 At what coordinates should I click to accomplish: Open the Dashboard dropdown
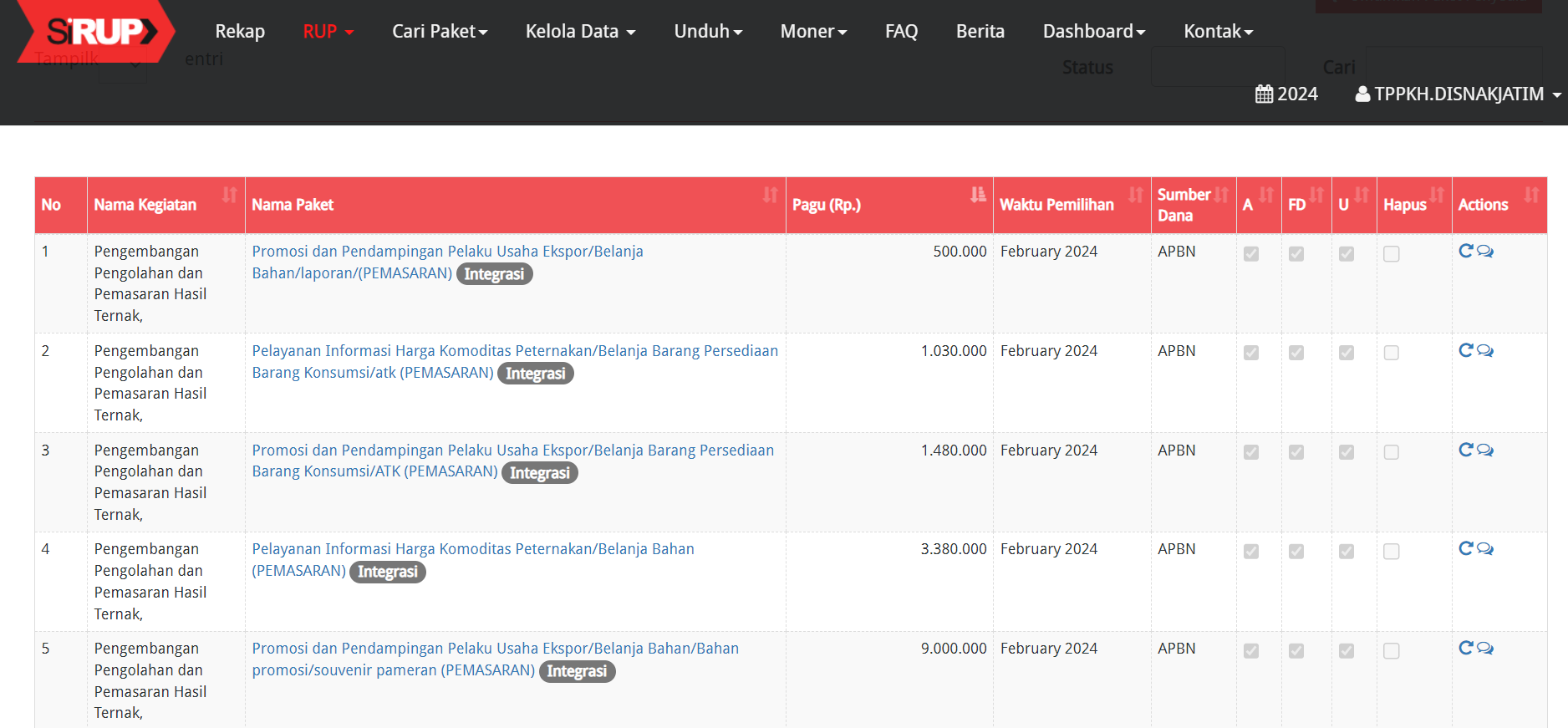1094,32
